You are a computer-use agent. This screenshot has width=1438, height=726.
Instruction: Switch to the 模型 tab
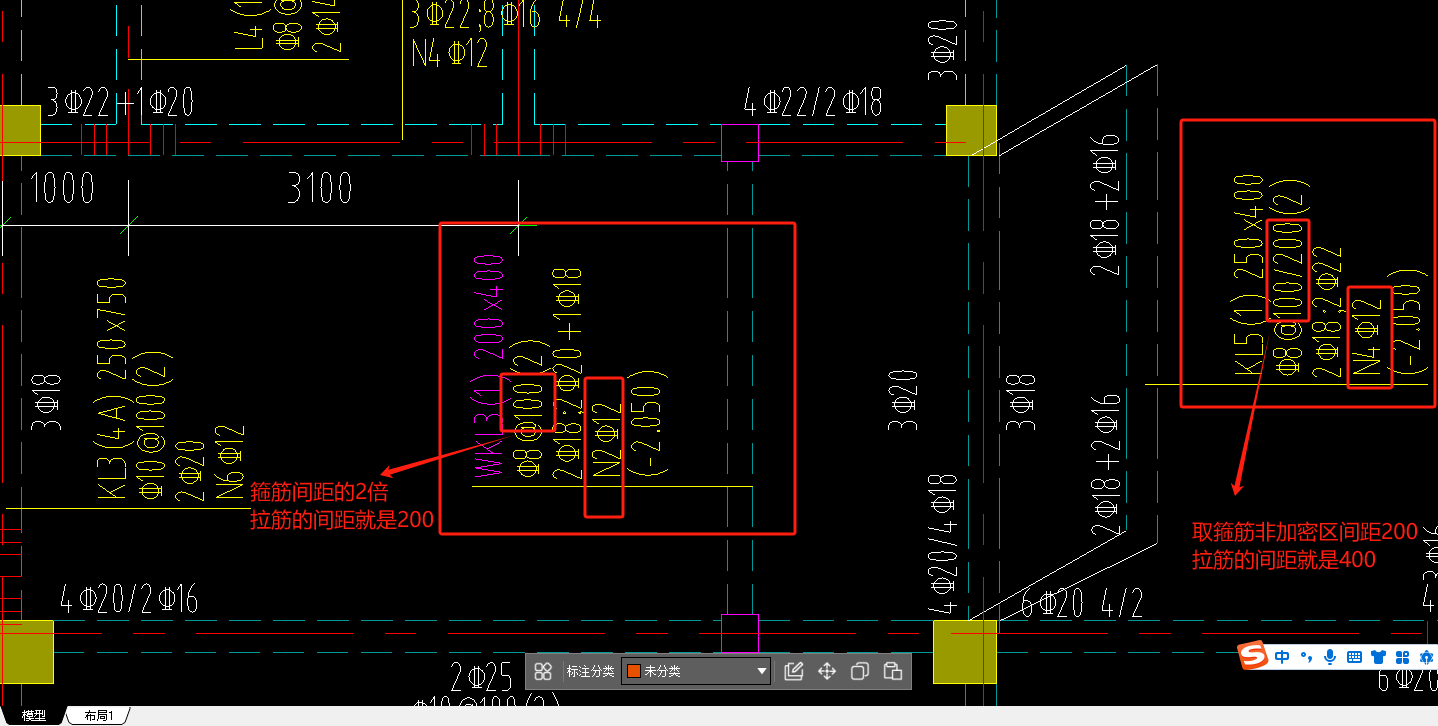click(x=33, y=716)
